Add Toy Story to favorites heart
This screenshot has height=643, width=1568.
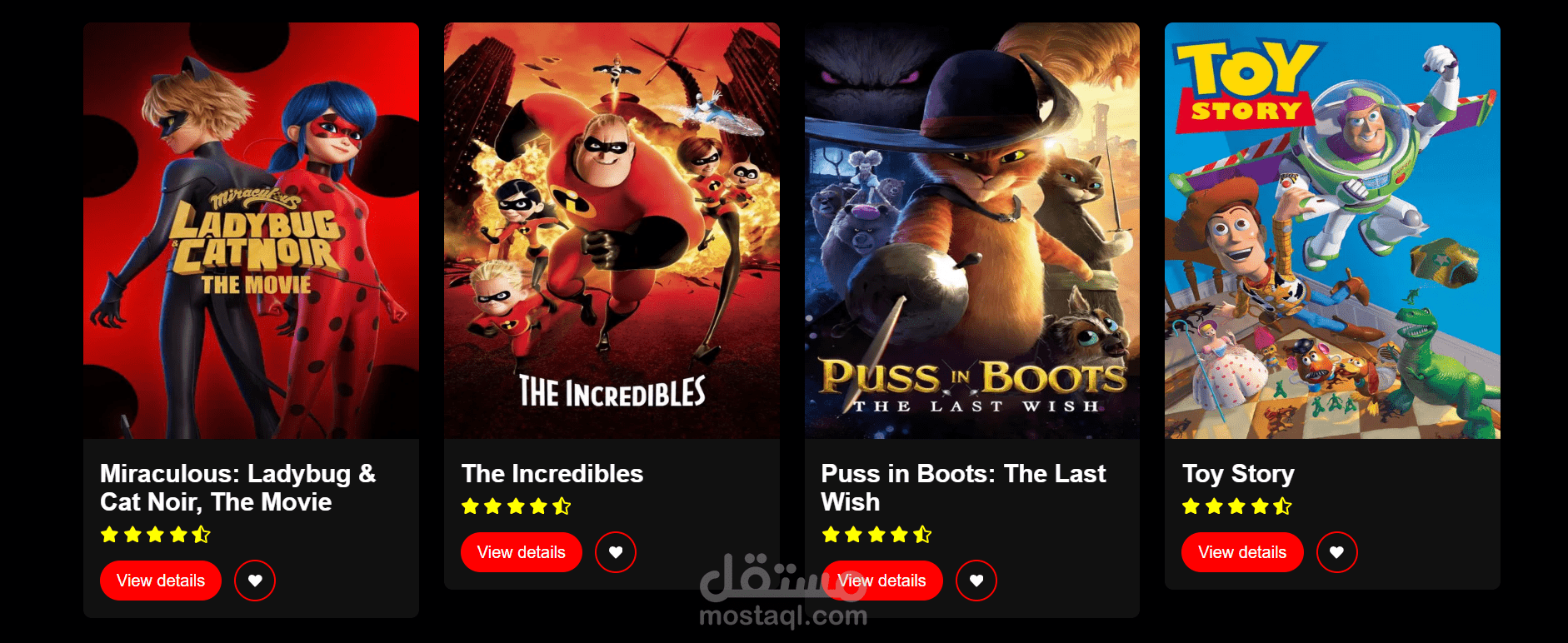point(1337,552)
